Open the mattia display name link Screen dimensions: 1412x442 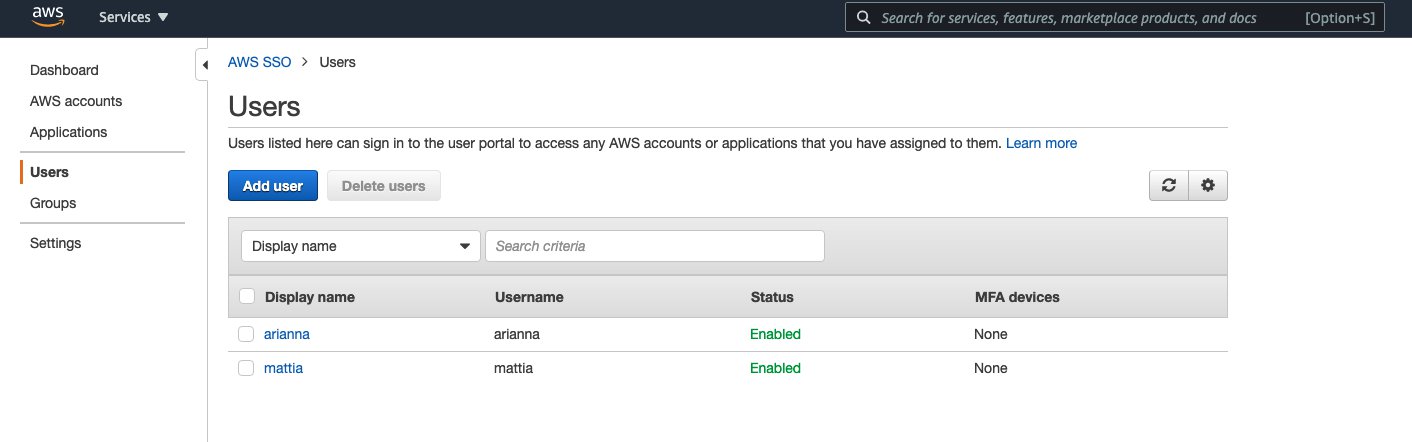point(283,368)
